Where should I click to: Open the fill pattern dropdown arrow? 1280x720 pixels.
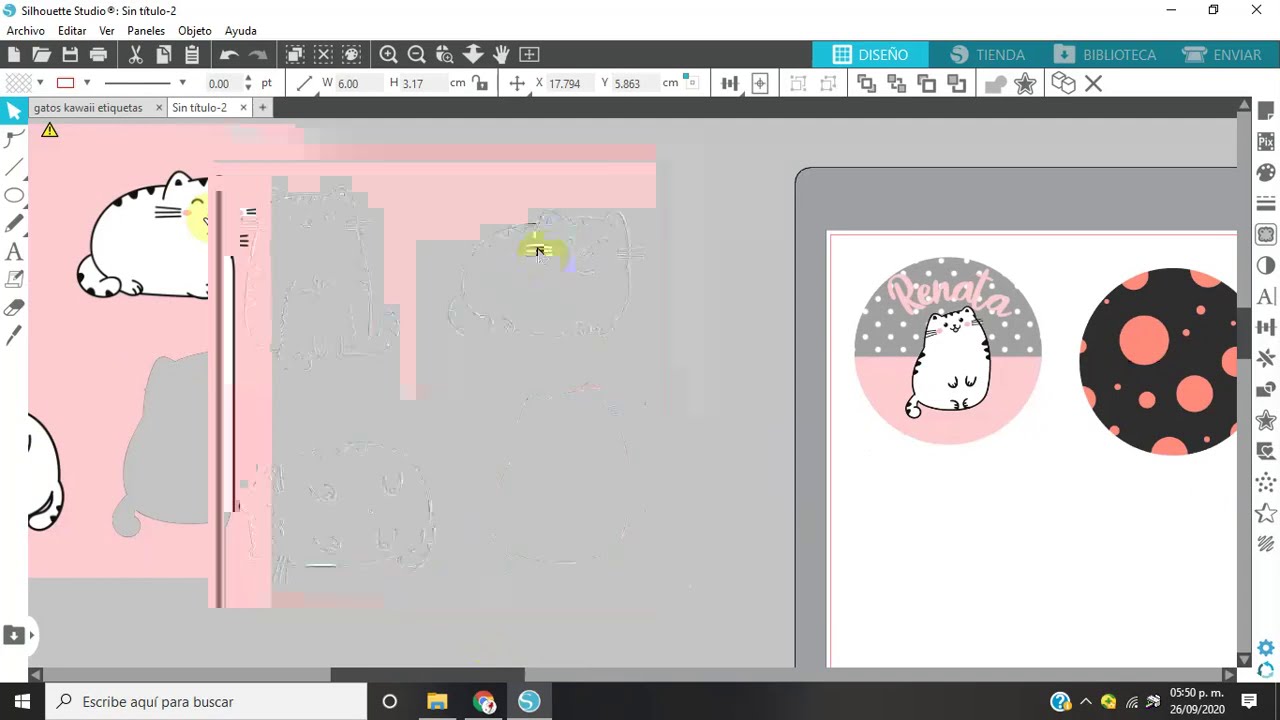(40, 83)
